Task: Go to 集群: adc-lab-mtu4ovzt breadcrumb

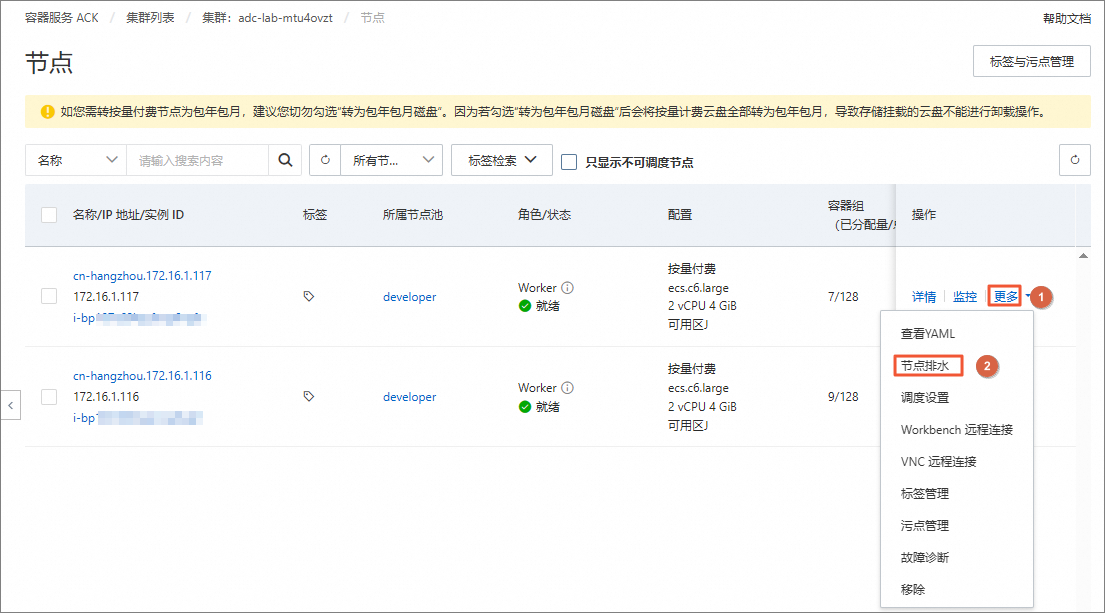Action: tap(267, 18)
